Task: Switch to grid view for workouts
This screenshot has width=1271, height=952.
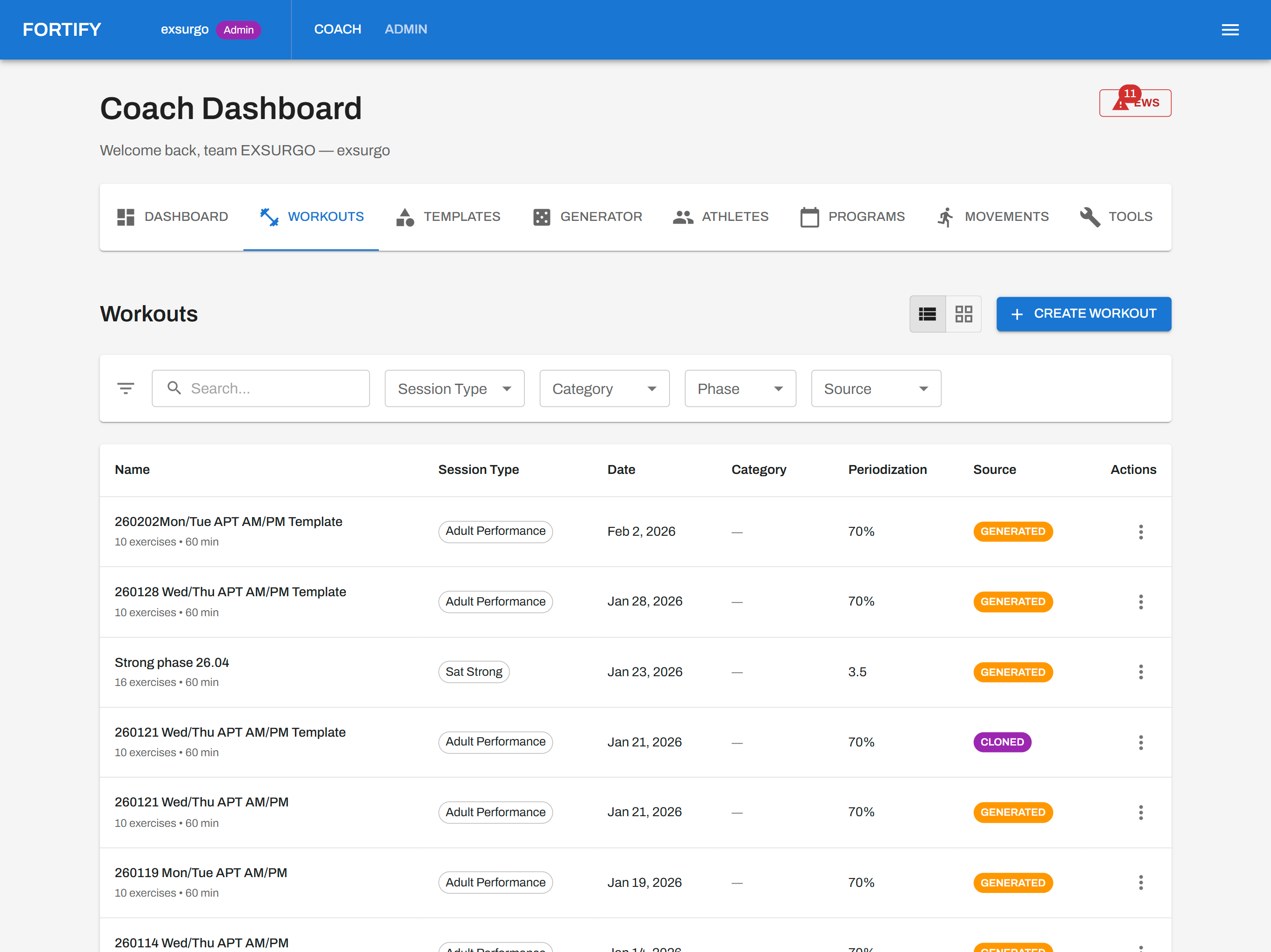Action: [964, 314]
